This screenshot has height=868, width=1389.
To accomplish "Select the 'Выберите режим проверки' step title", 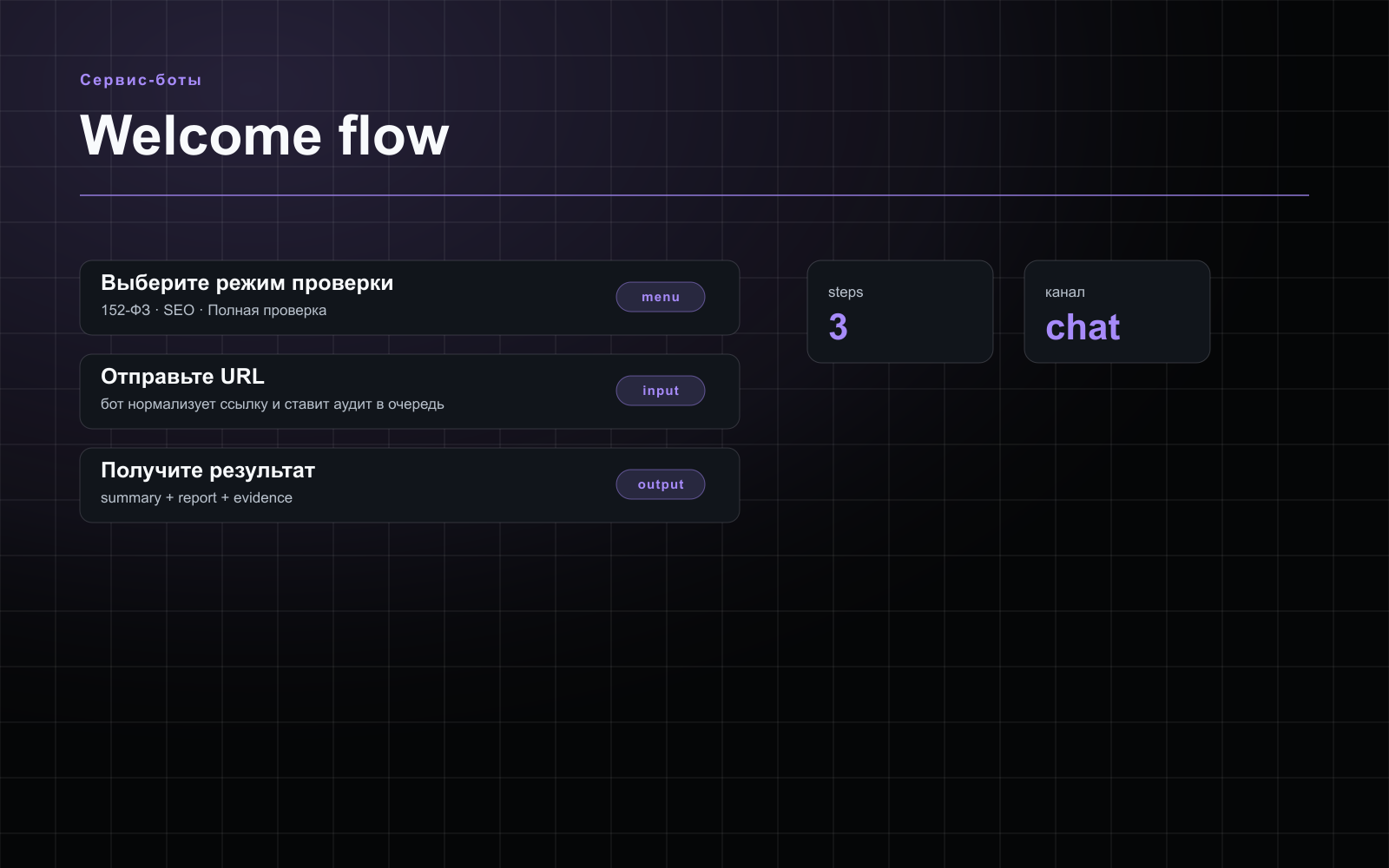I will coord(247,283).
